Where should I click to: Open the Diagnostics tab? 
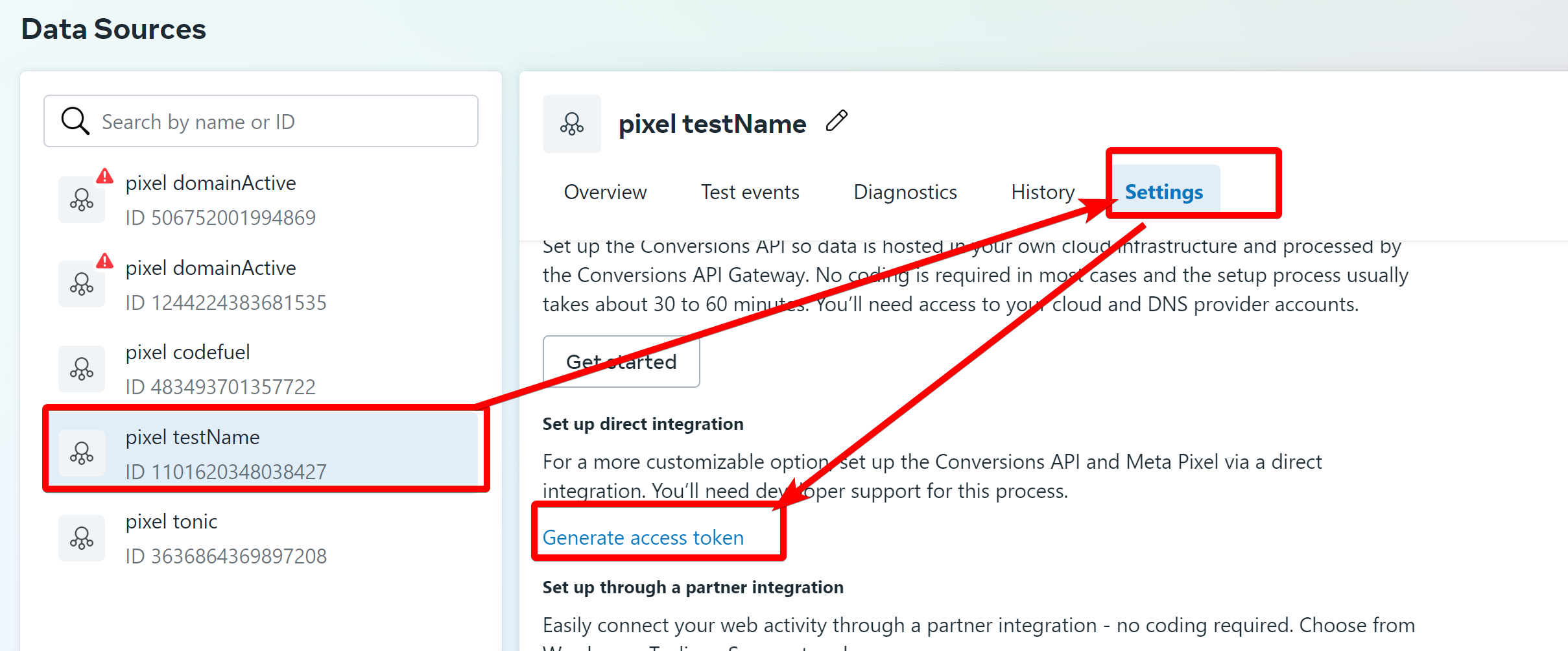pos(905,192)
